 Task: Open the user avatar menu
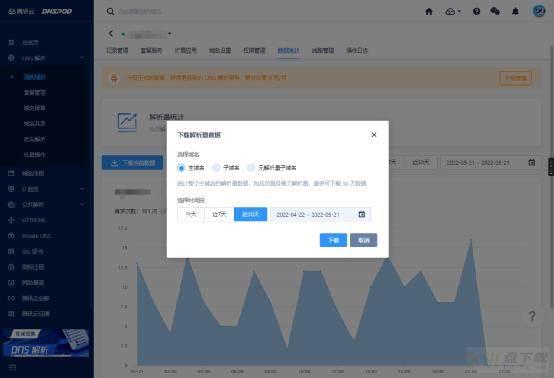(x=539, y=11)
